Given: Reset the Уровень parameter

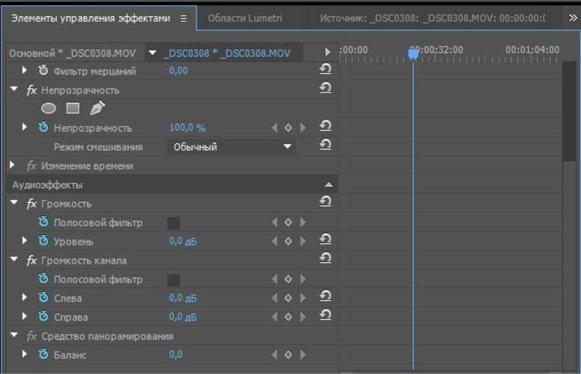Looking at the screenshot, I should tap(325, 239).
